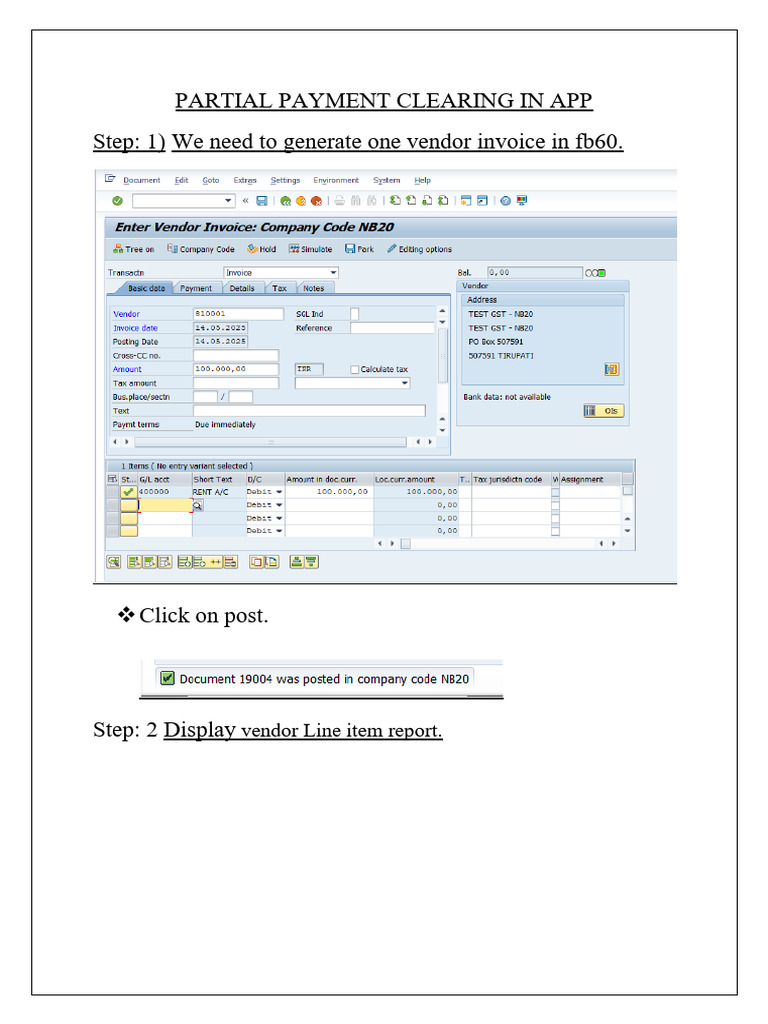
Task: Click the G/L account search help icon
Action: 197,505
